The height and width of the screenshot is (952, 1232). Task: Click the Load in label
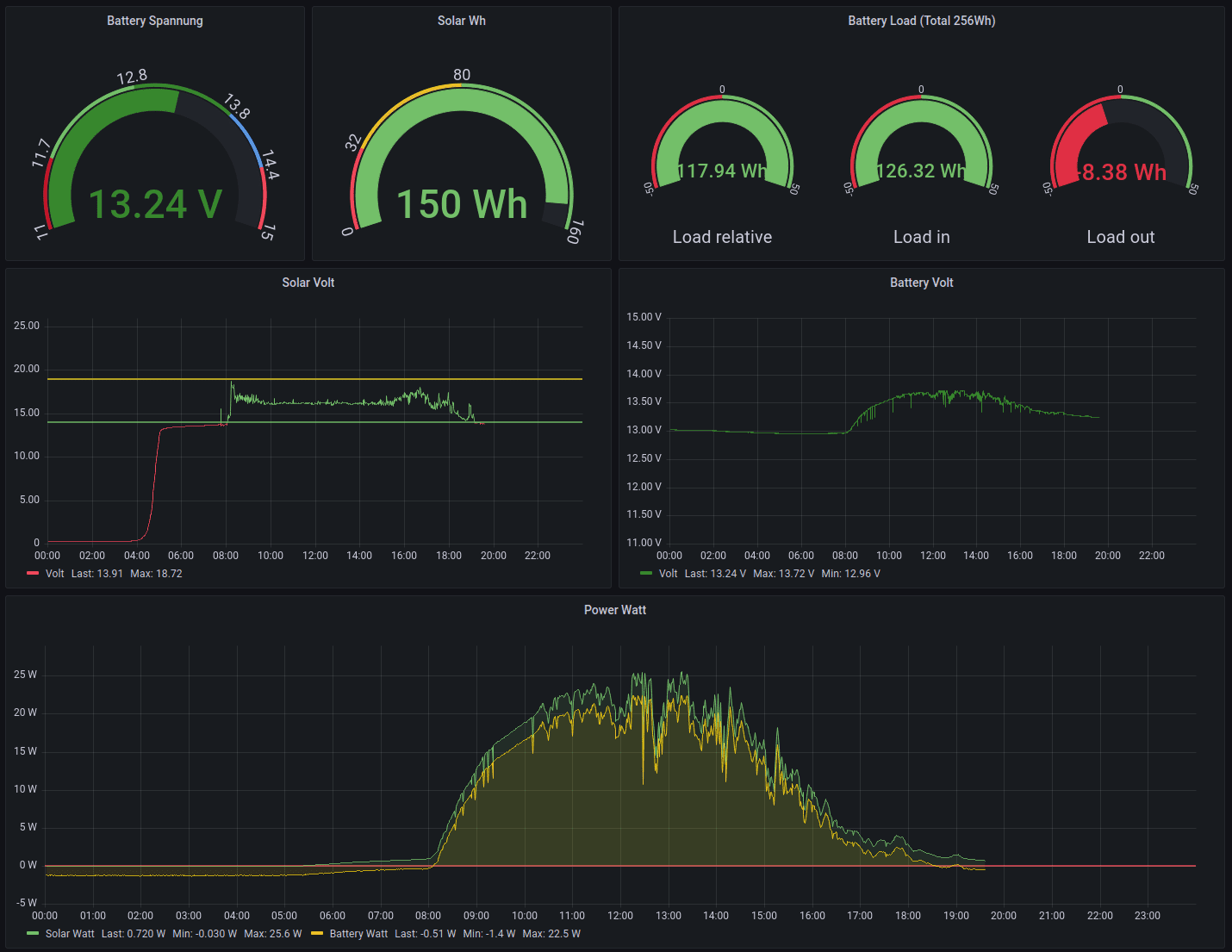(x=922, y=237)
